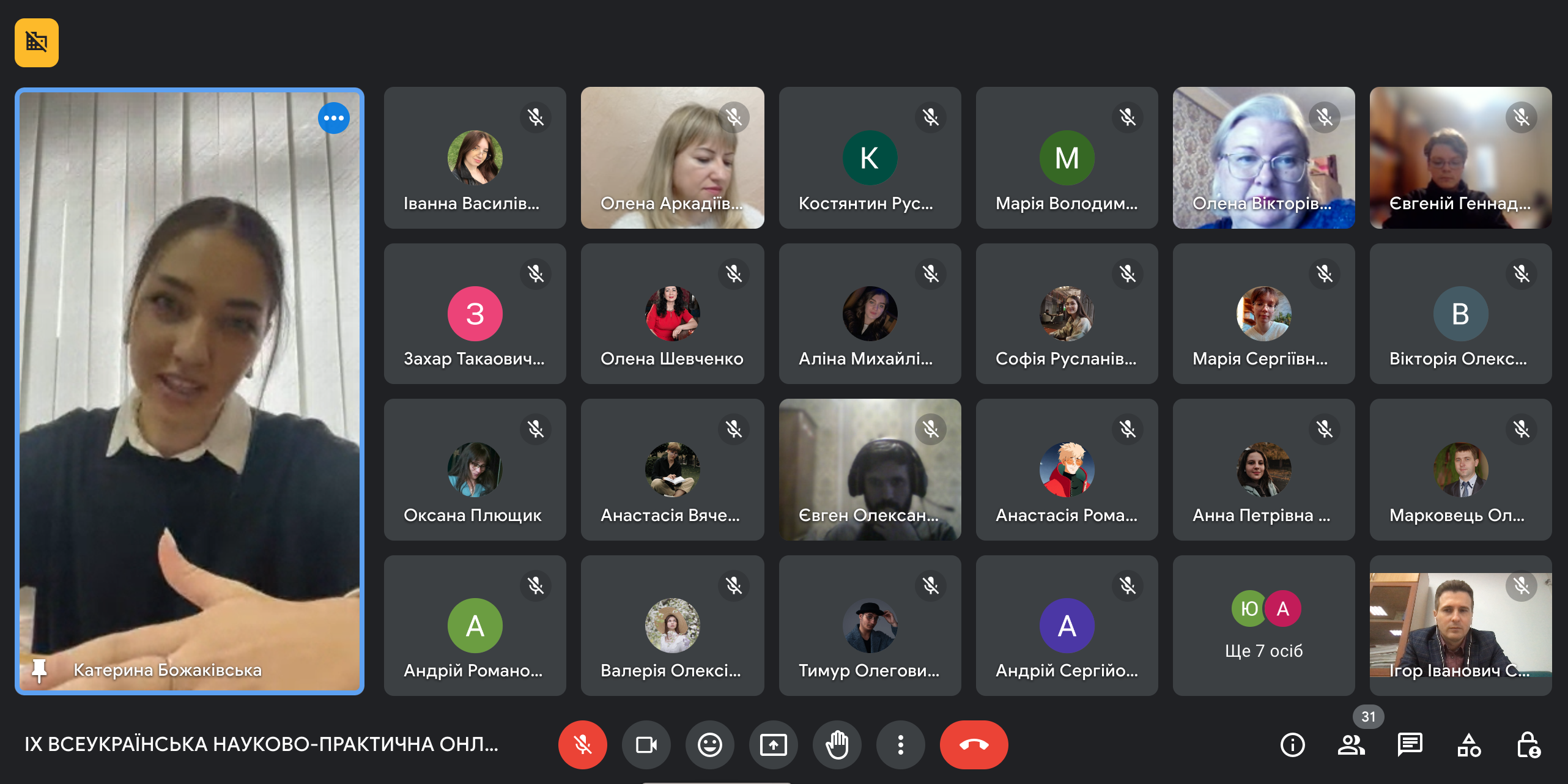Toggle the camera off

(646, 744)
